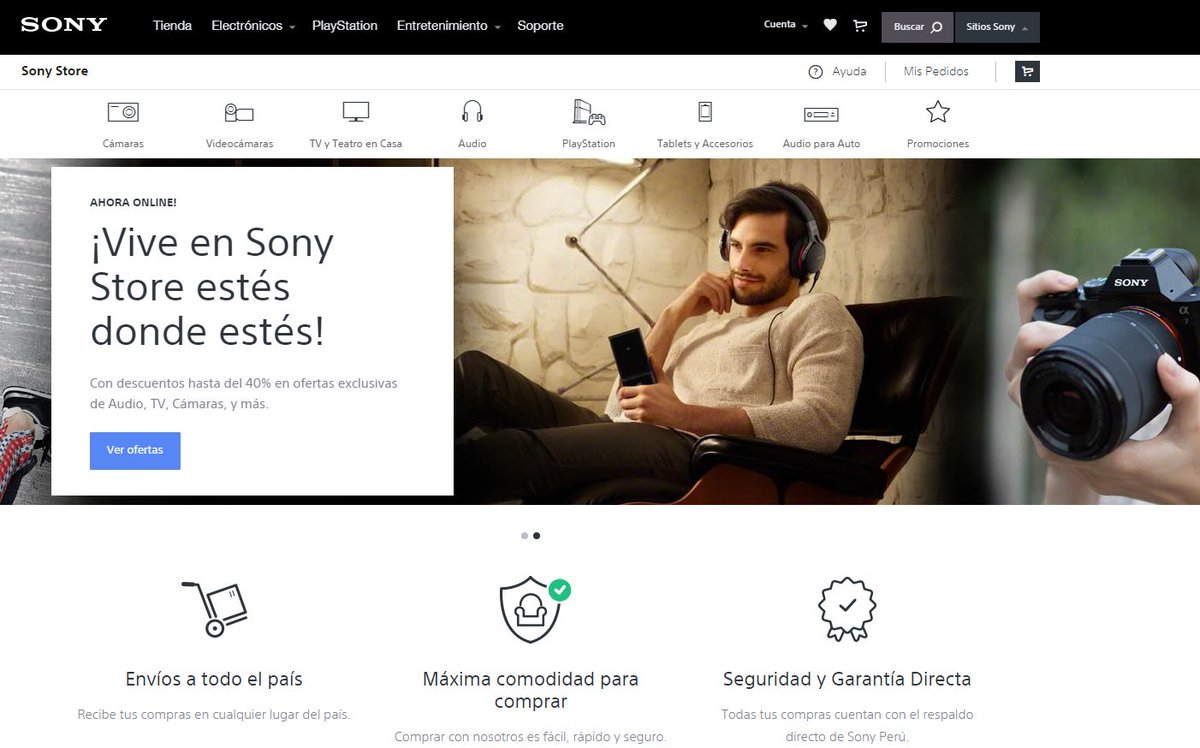Image resolution: width=1200 pixels, height=748 pixels.
Task: Click the AHORA ONLINE! banner label
Action: (133, 202)
